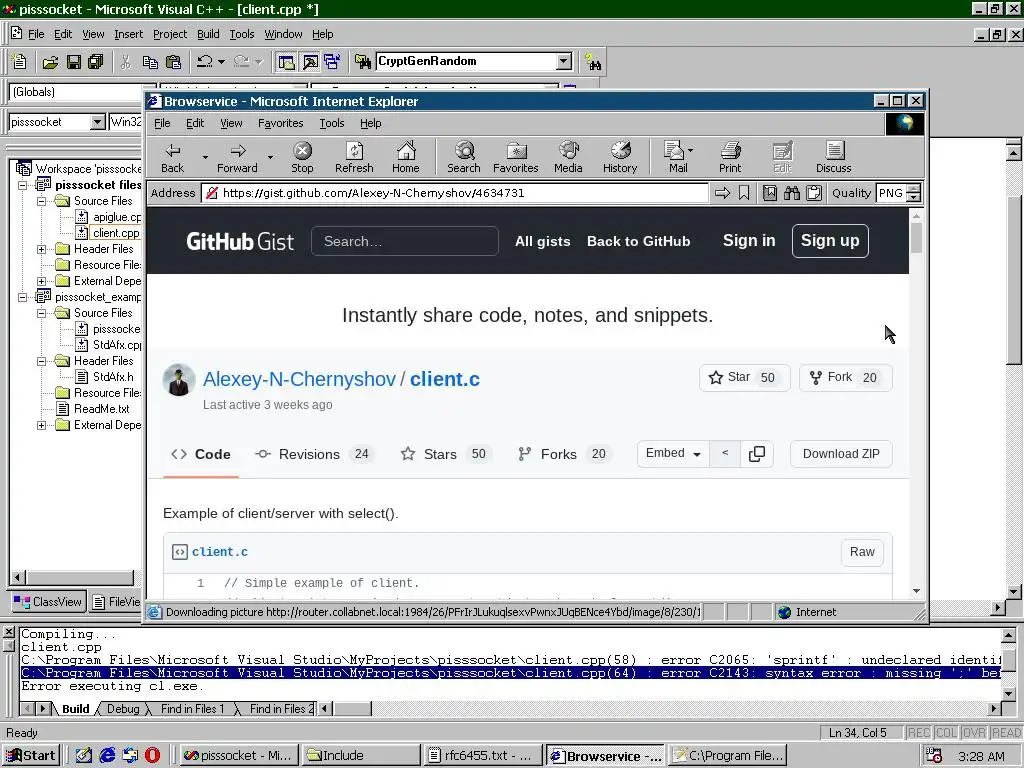Click the Back to GitHub link

(x=638, y=241)
